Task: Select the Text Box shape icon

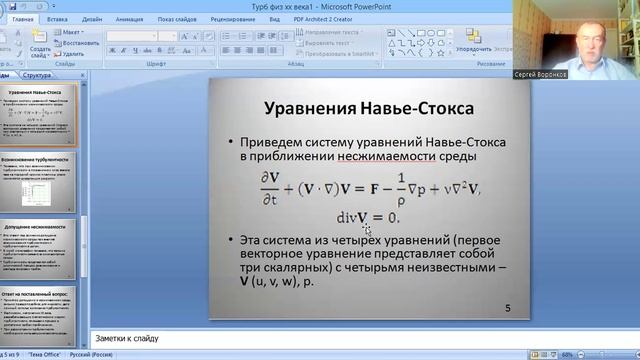Action: pos(391,33)
